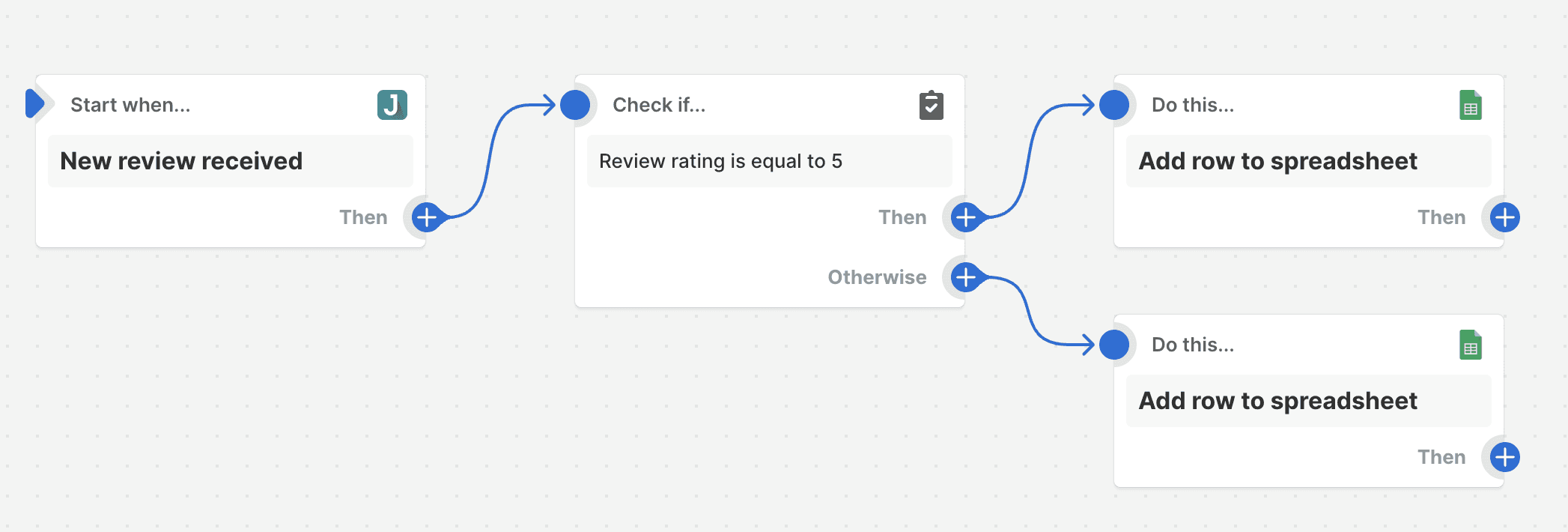Viewport: 1568px width, 532px height.
Task: Click Google Sheets icon on the Then-branch action
Action: tap(1470, 105)
